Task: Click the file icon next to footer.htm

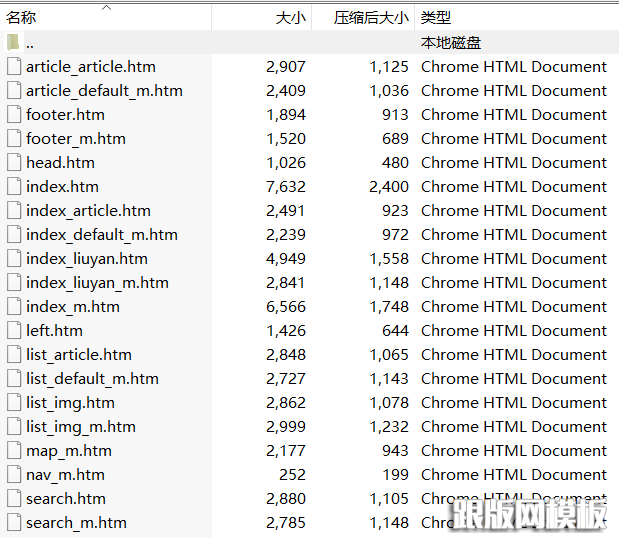Action: coord(13,115)
